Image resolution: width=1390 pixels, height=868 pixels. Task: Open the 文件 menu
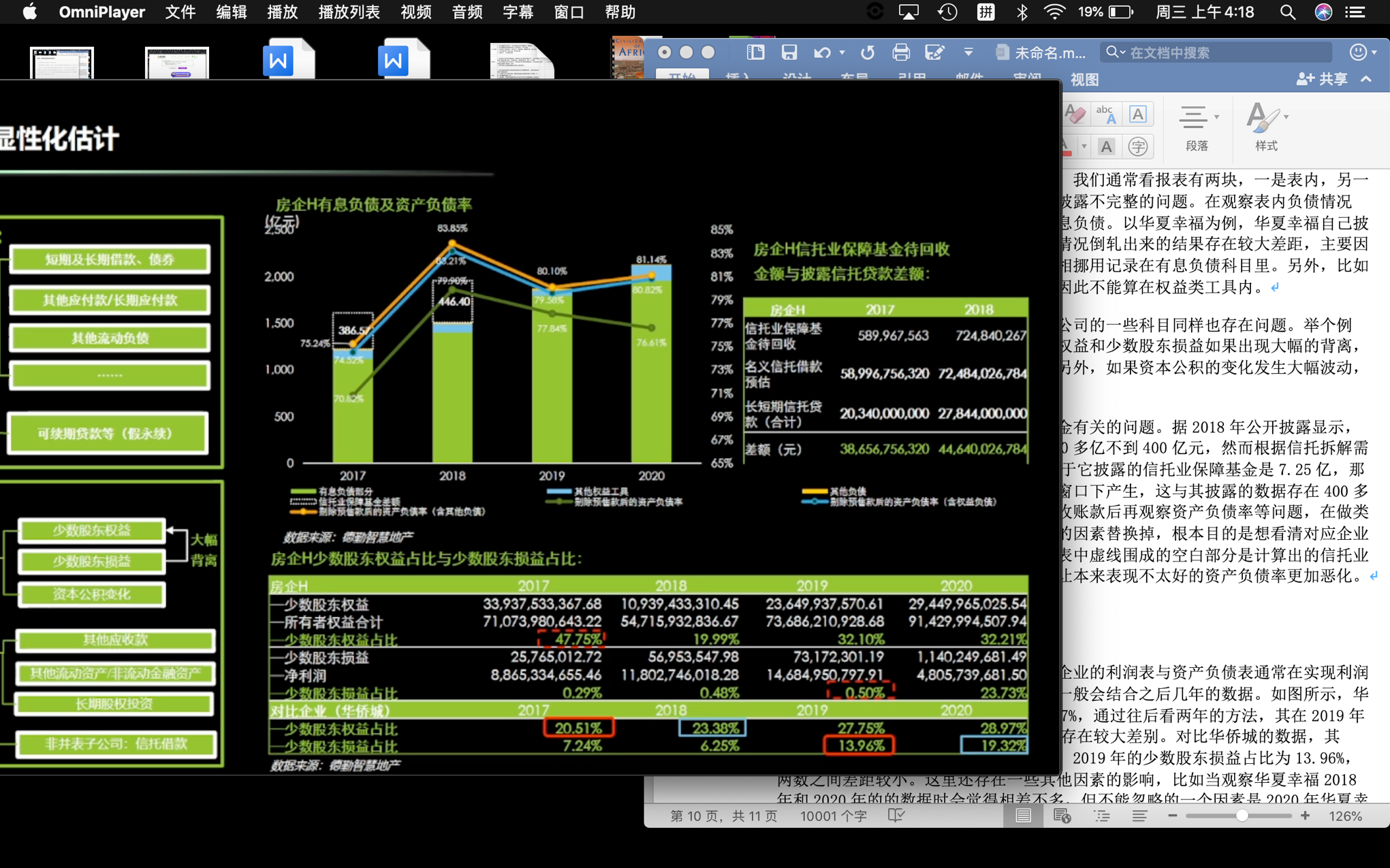[180, 12]
